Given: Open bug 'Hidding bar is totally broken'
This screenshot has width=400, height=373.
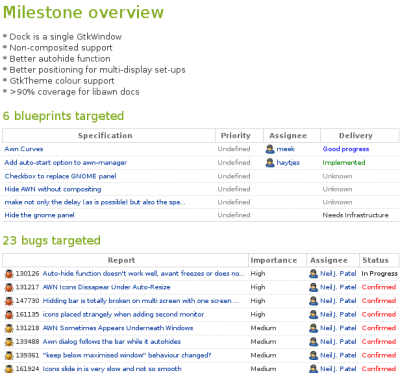Looking at the screenshot, I should pyautogui.click(x=141, y=301).
